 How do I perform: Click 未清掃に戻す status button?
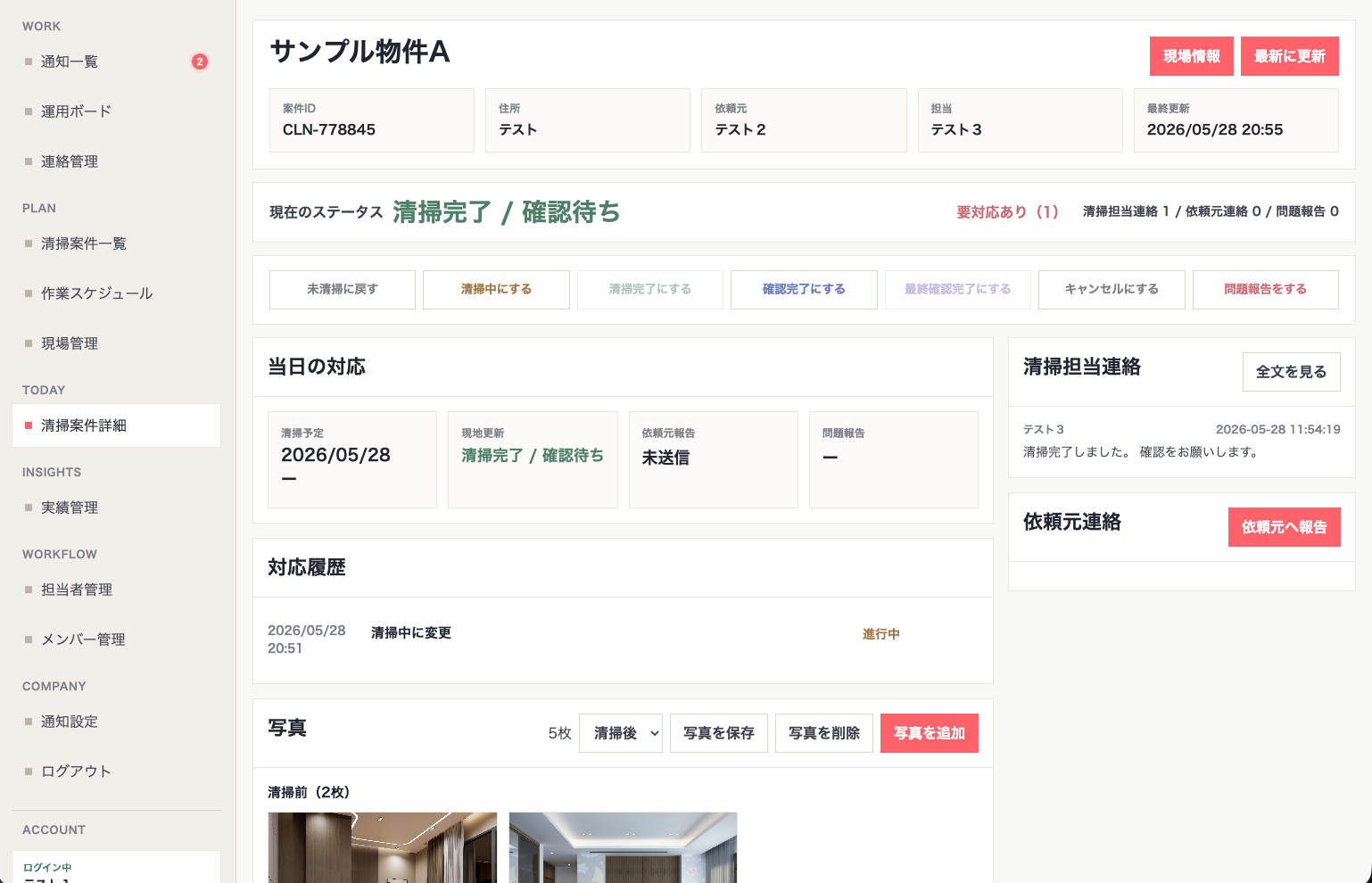coord(343,290)
